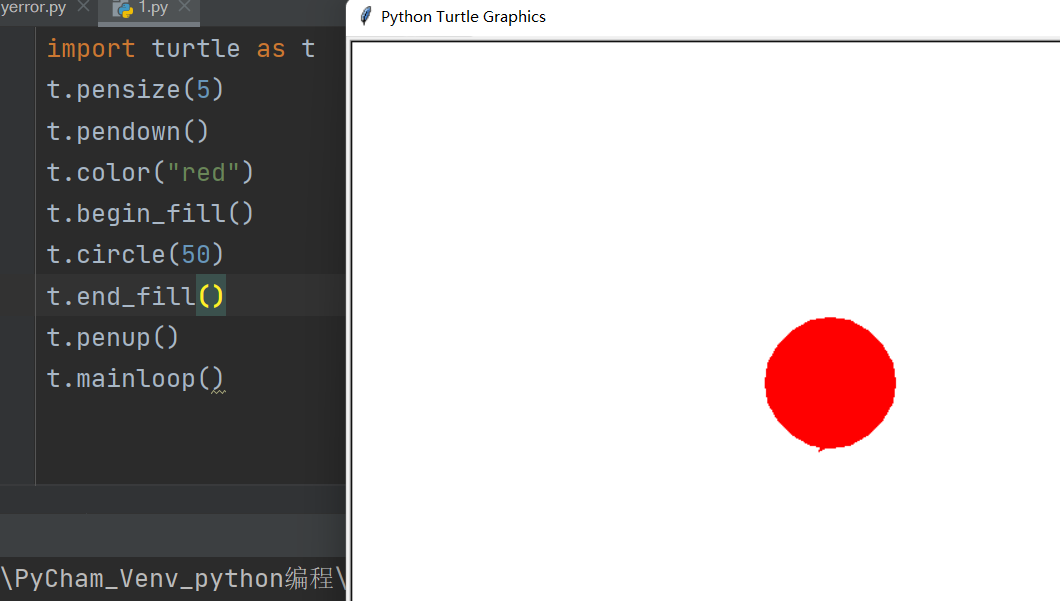Close the yerror.py tab with its X icon

coord(84,6)
